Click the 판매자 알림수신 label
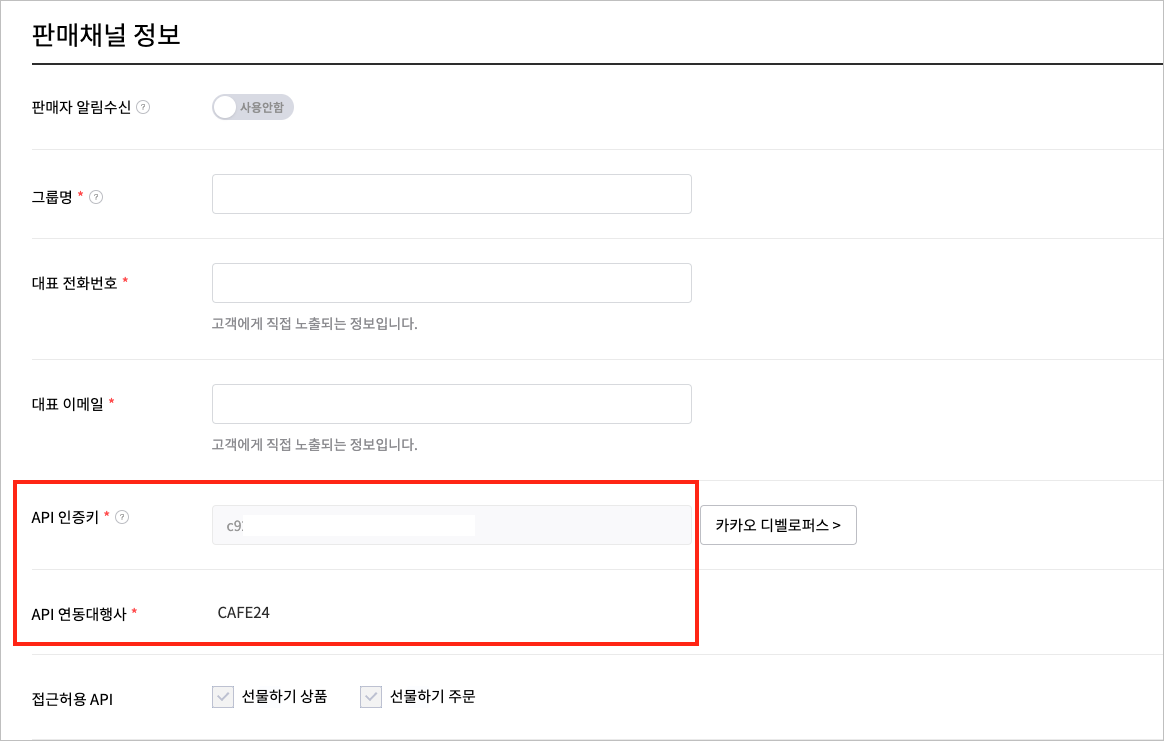1164x741 pixels. [x=81, y=107]
